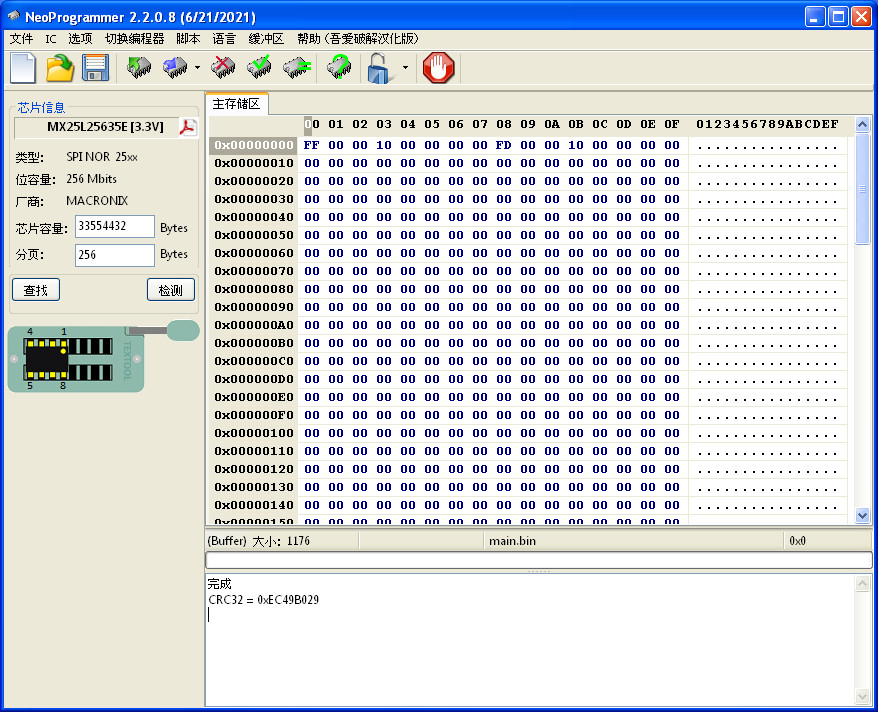Click the 芯片容量 input field

click(115, 226)
